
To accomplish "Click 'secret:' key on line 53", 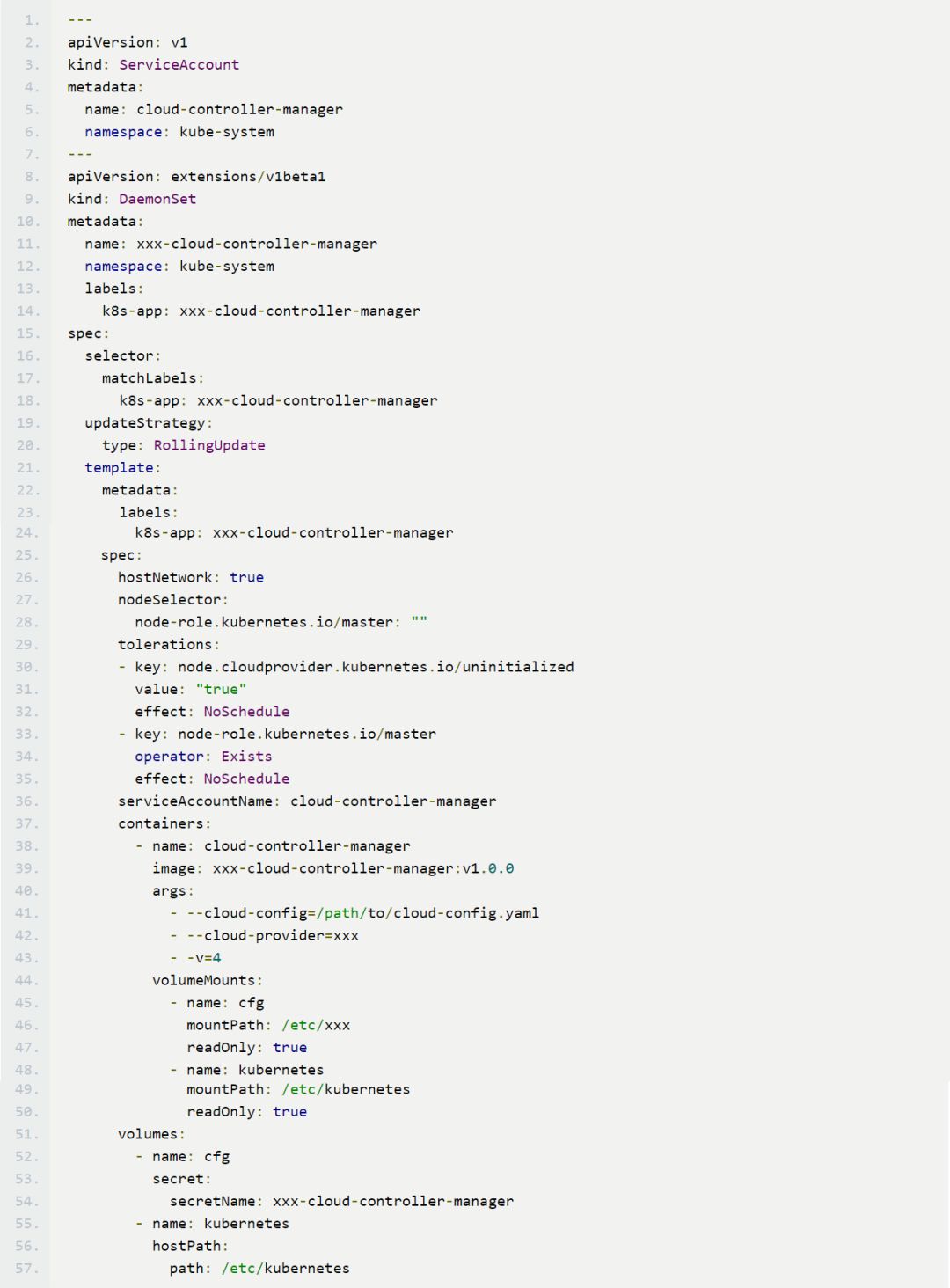I will (x=181, y=1179).
